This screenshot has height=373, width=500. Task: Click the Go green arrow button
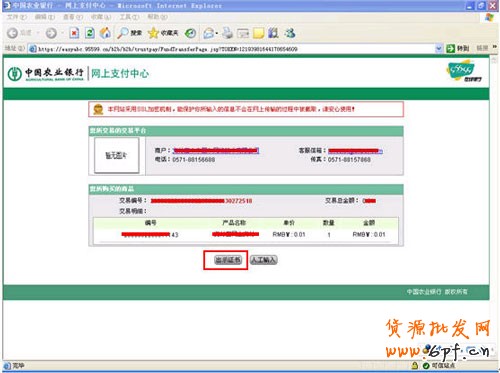coord(451,48)
